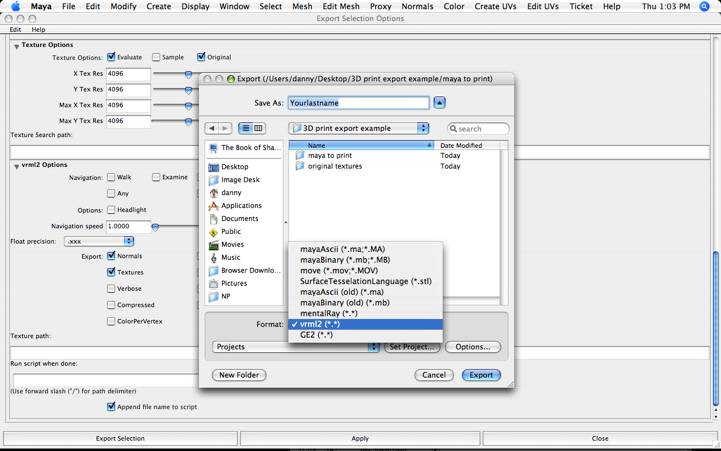The height and width of the screenshot is (451, 721).
Task: Collapse the vrml2 Options section
Action: [x=16, y=165]
